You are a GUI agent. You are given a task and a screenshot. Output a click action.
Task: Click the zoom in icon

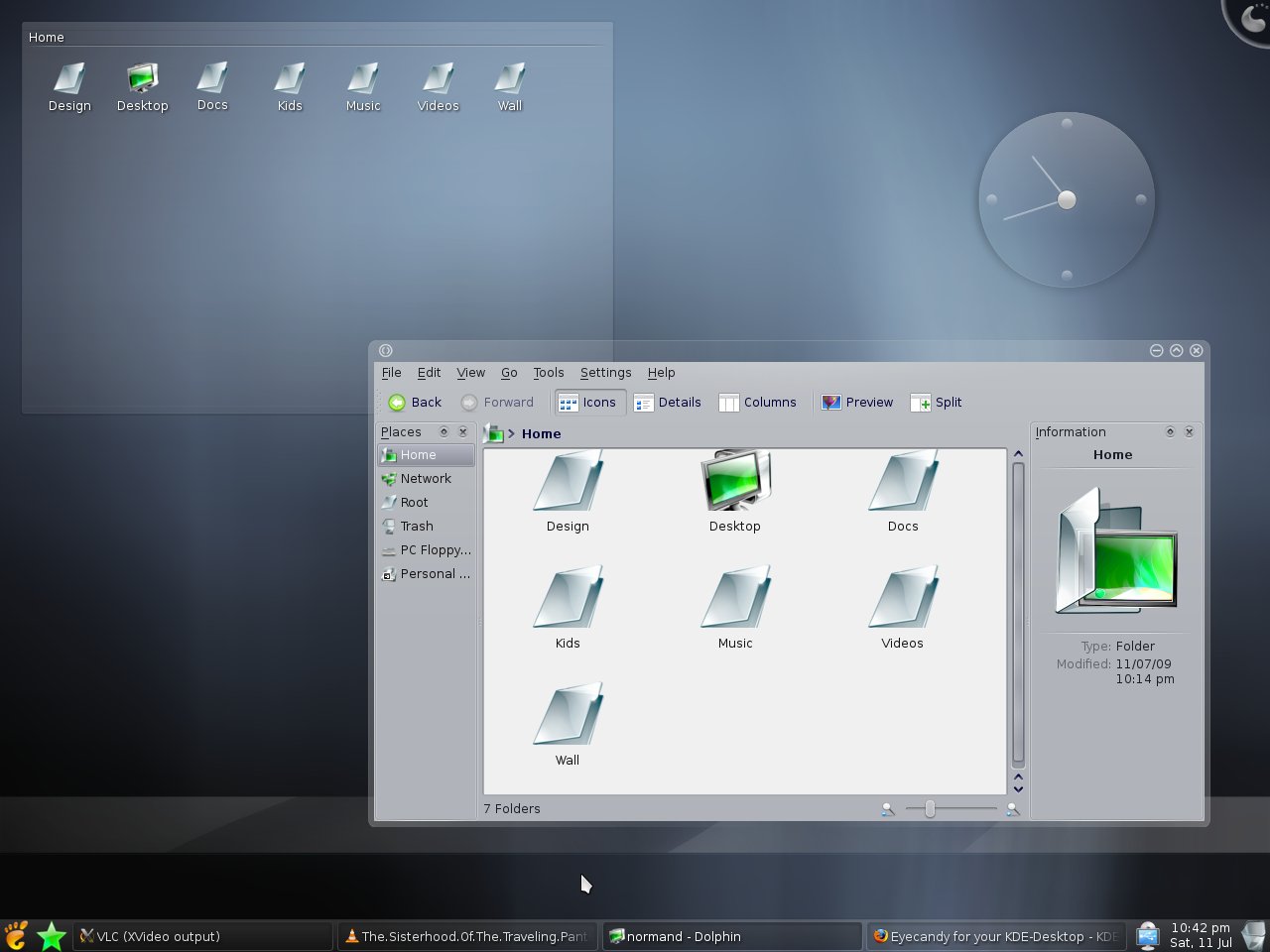1013,809
